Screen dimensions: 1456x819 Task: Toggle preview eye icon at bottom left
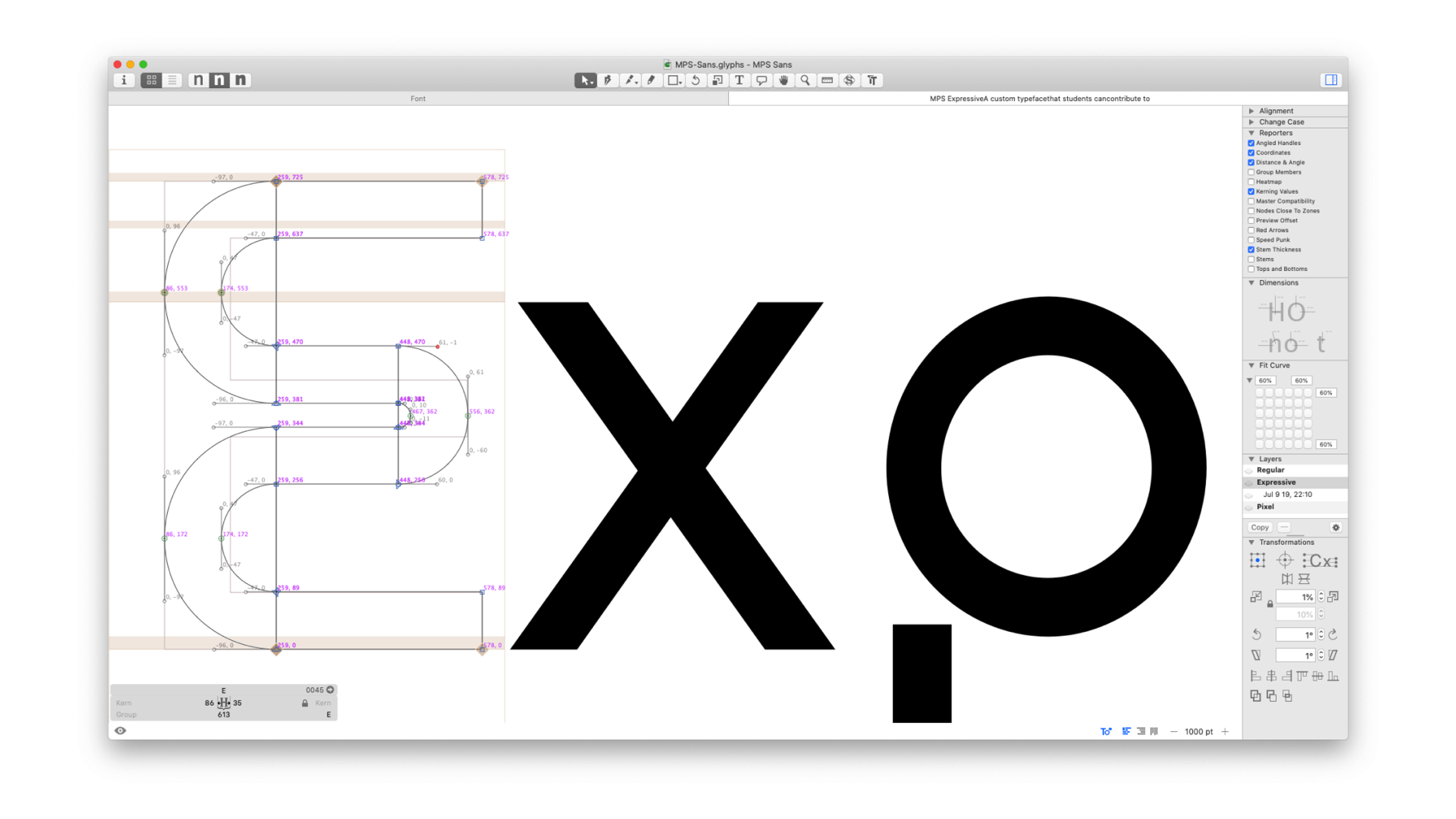pos(121,731)
